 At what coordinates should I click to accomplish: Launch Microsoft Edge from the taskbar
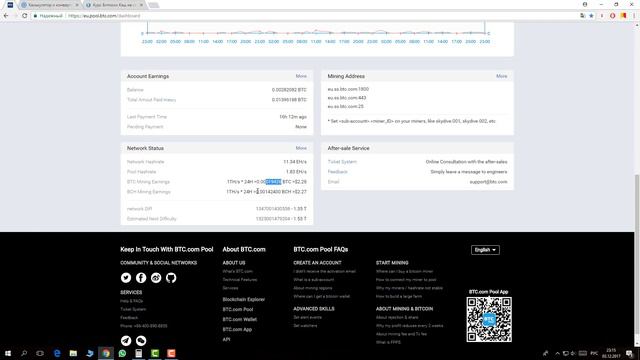[x=57, y=353]
